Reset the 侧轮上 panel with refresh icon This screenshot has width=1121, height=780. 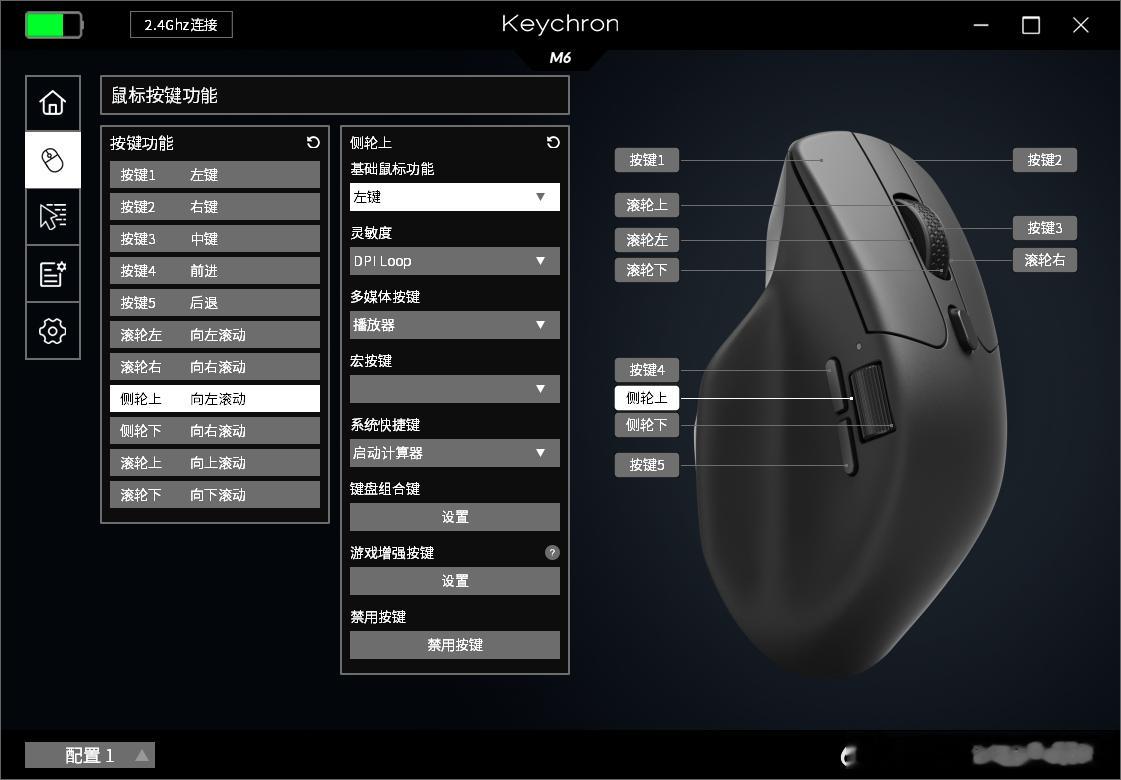[x=553, y=142]
